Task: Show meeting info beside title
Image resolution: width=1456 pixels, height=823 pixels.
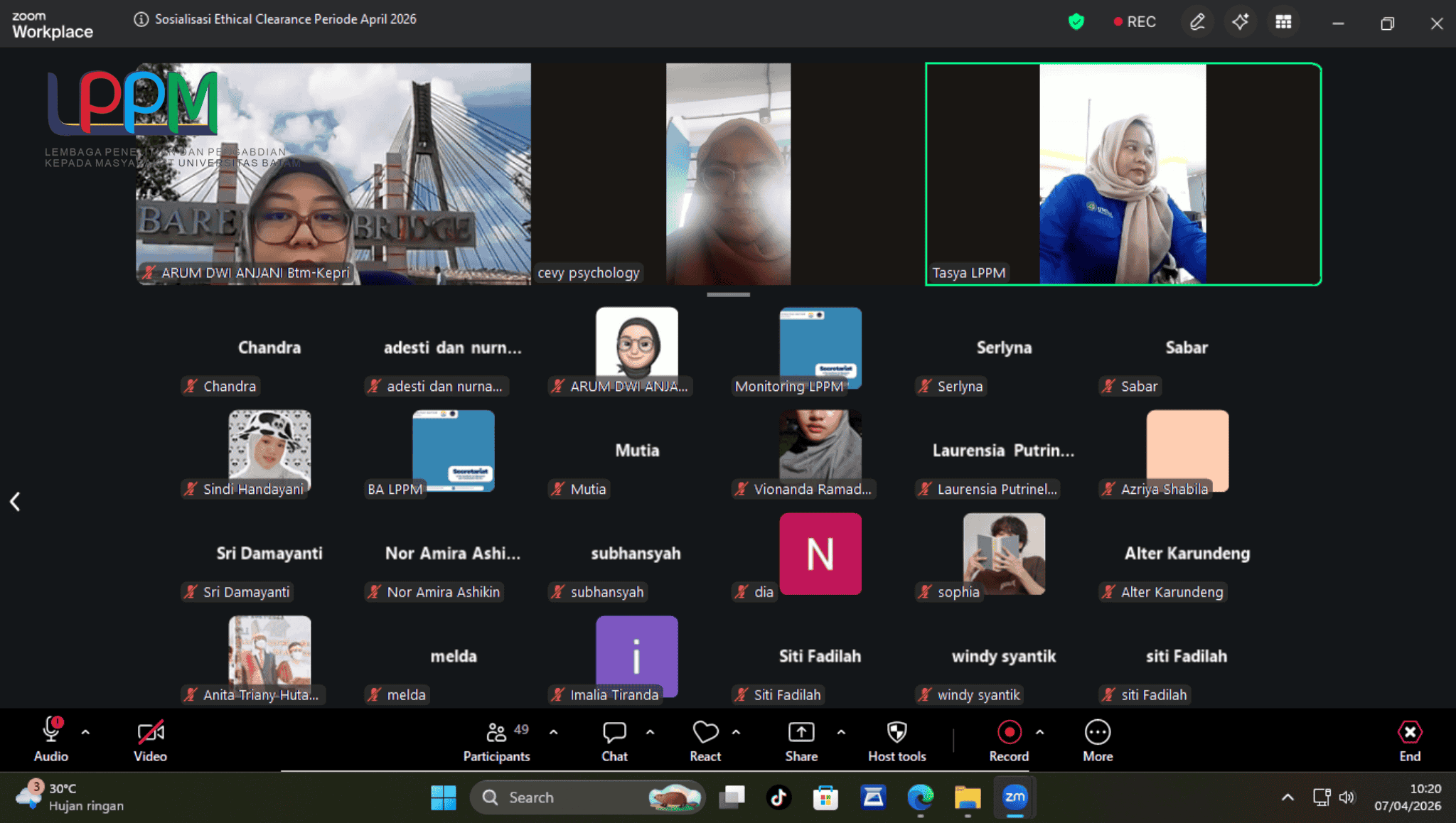Action: 141,19
